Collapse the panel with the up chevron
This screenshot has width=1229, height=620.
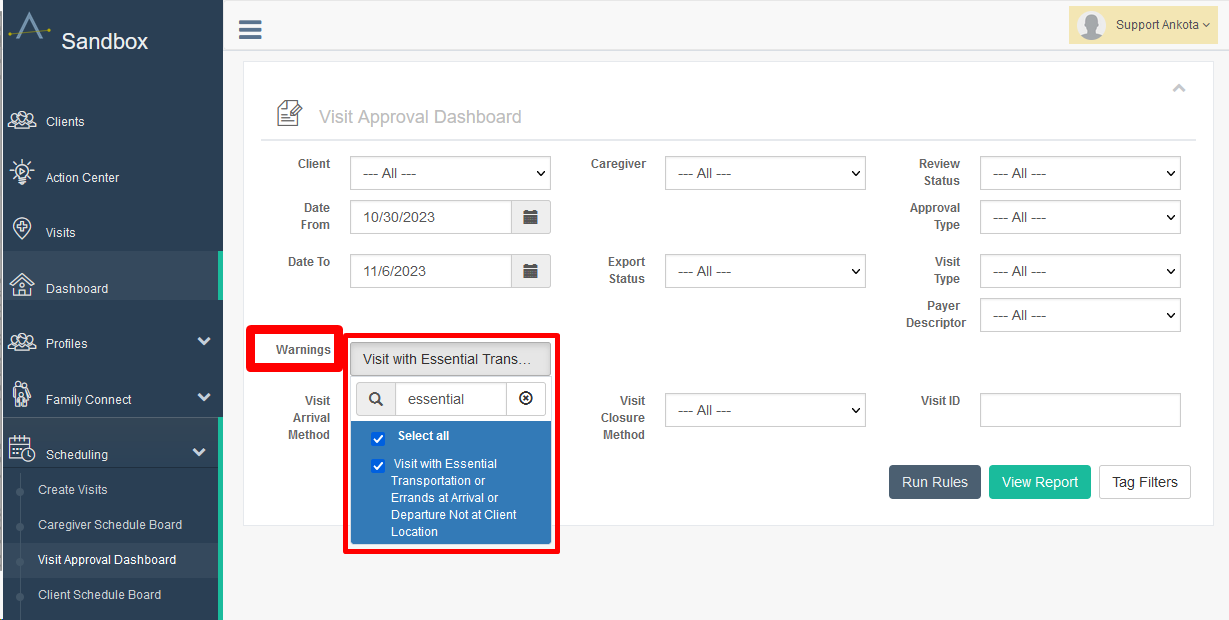[1179, 88]
